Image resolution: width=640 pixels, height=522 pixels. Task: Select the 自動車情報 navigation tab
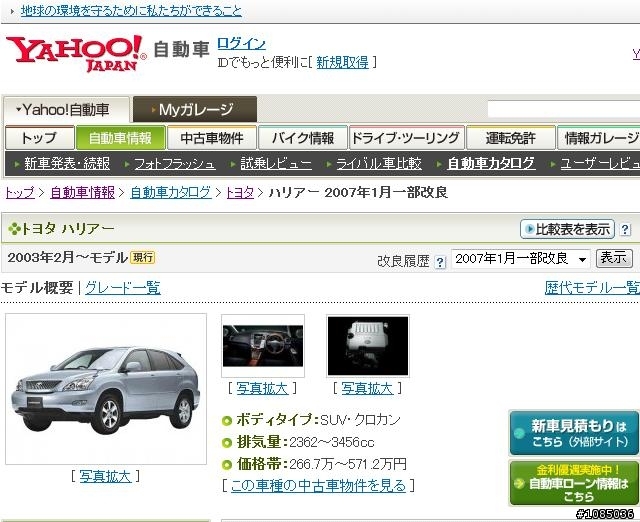pyautogui.click(x=121, y=138)
